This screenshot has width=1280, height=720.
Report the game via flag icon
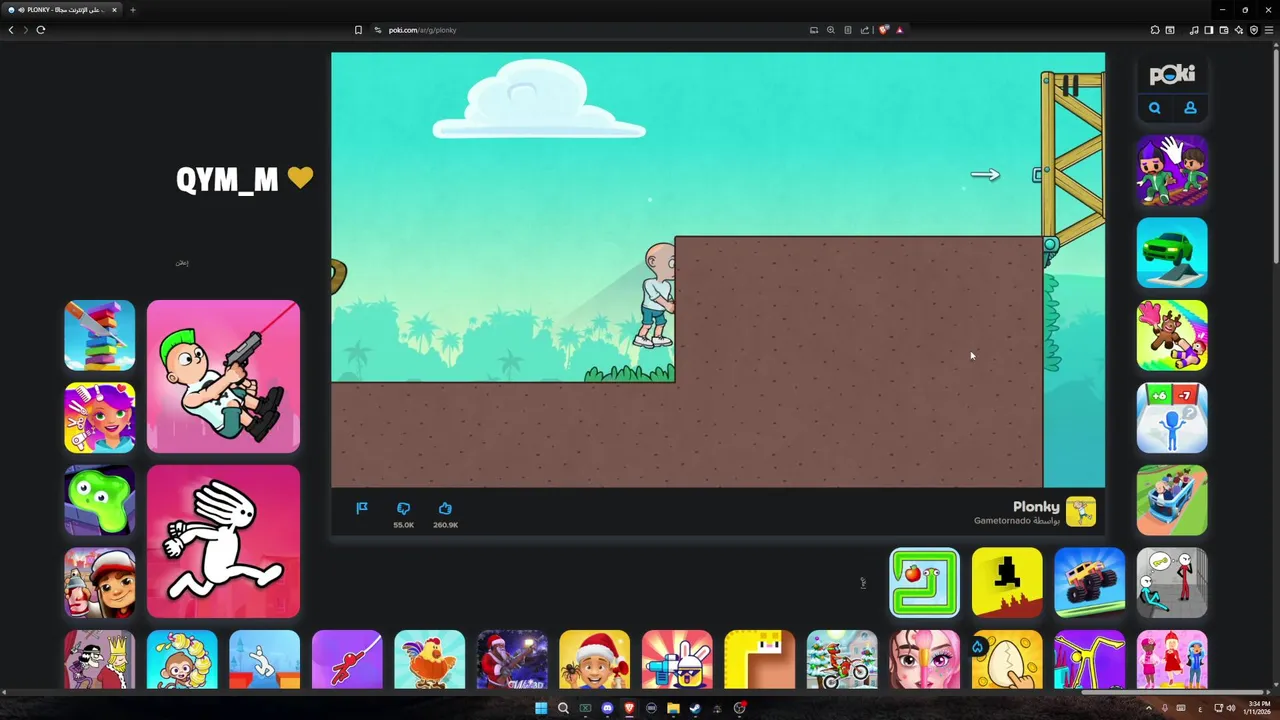[x=362, y=508]
